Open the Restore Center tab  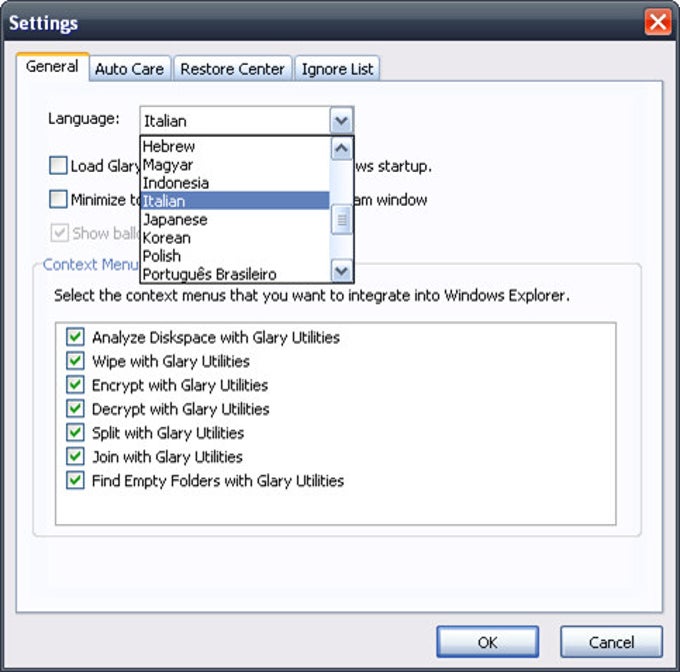coord(232,69)
